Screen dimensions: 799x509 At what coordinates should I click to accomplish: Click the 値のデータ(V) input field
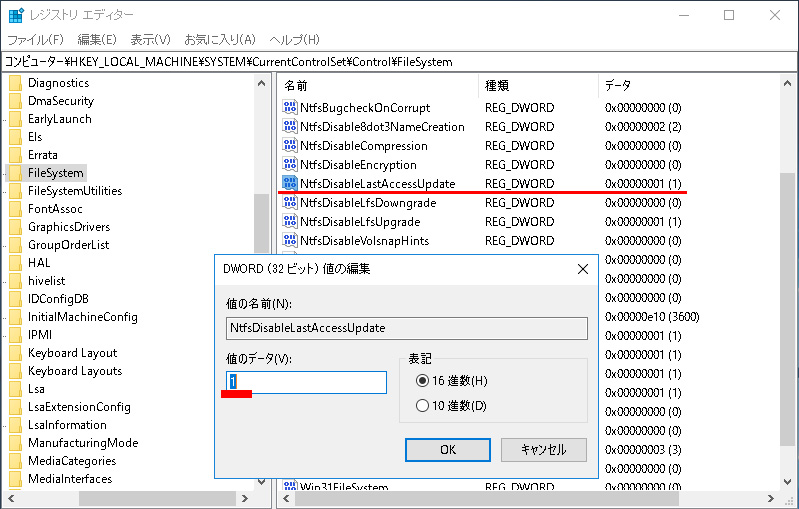(x=306, y=382)
